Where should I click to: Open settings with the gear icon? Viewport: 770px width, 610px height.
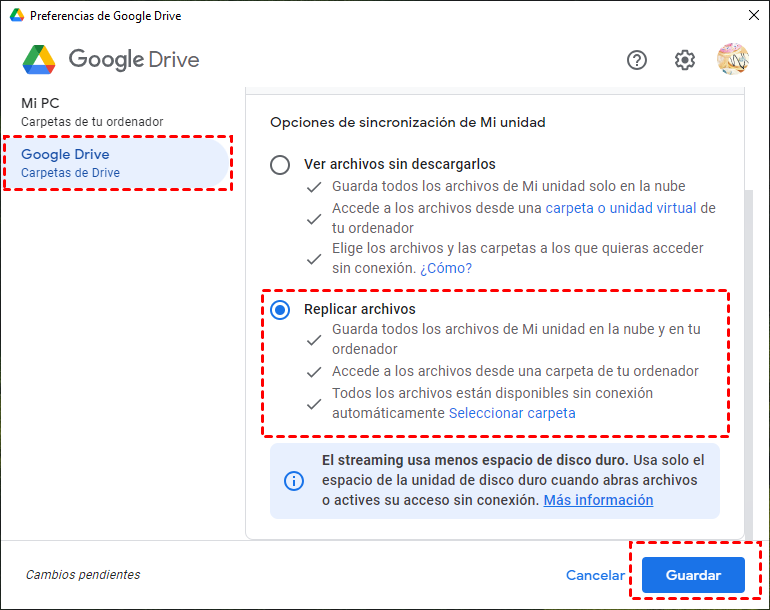click(685, 60)
